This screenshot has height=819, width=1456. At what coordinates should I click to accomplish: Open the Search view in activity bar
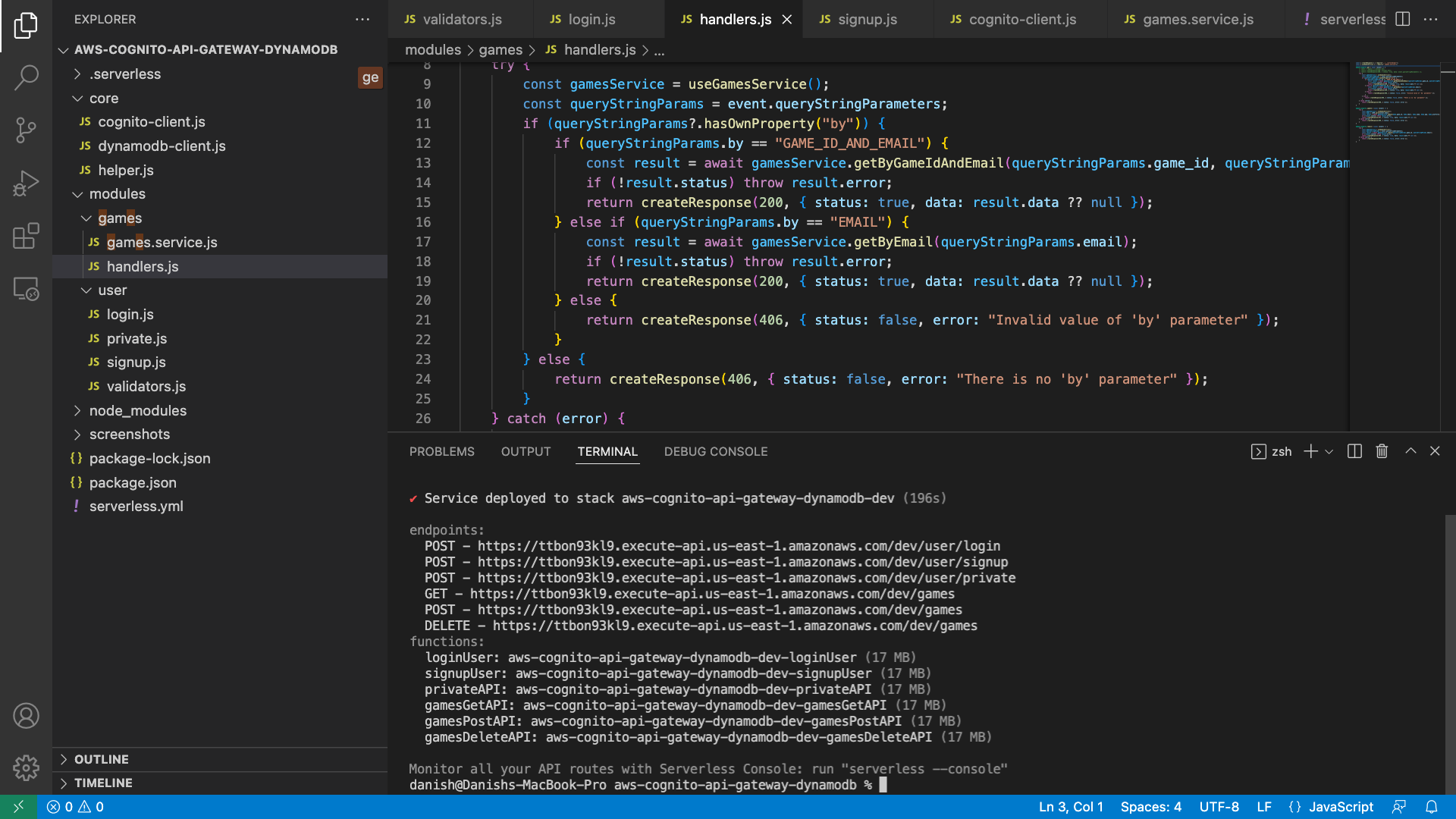[26, 77]
